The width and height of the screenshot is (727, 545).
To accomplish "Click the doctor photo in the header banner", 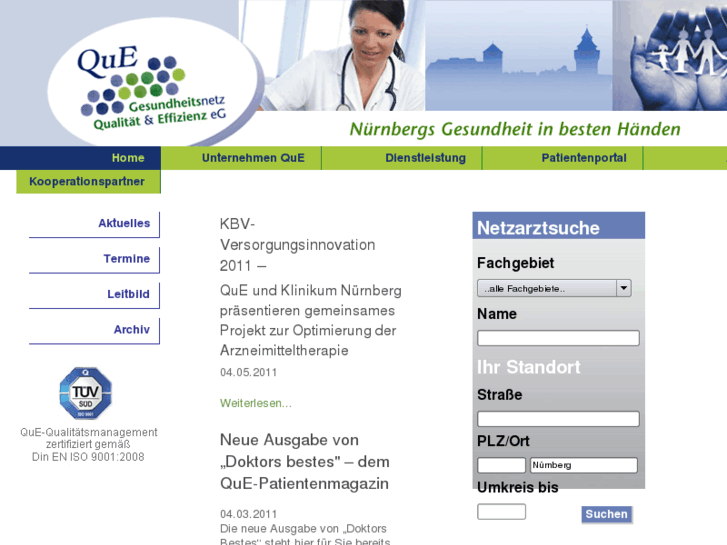I will [x=342, y=55].
